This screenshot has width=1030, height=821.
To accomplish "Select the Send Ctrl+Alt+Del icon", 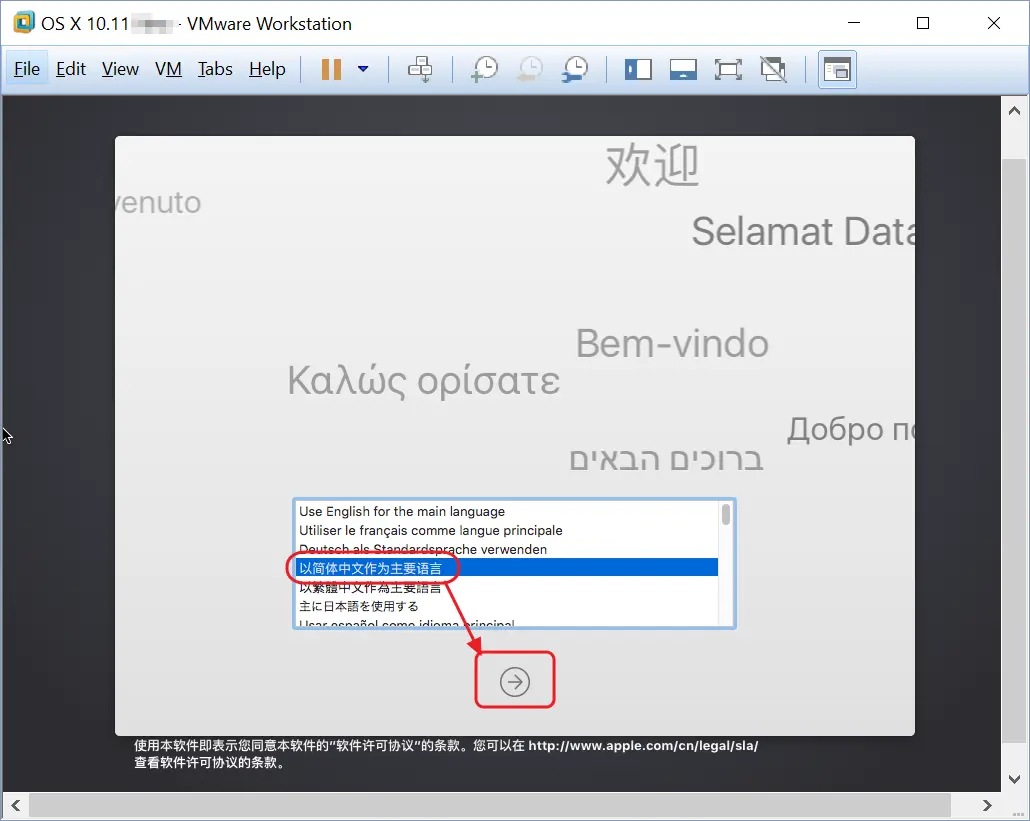I will coord(420,69).
